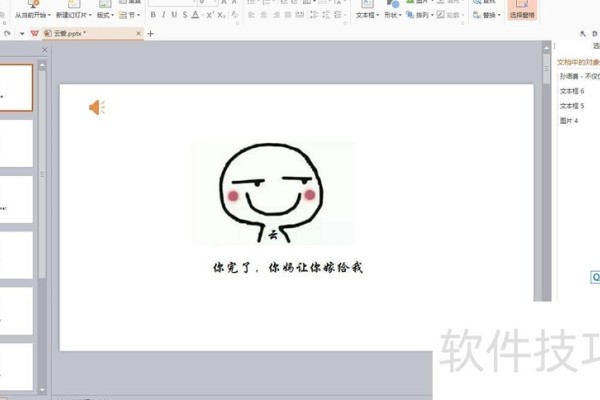Viewport: 600px width, 400px height.
Task: Apply superscript x² formatting
Action: pos(210,15)
